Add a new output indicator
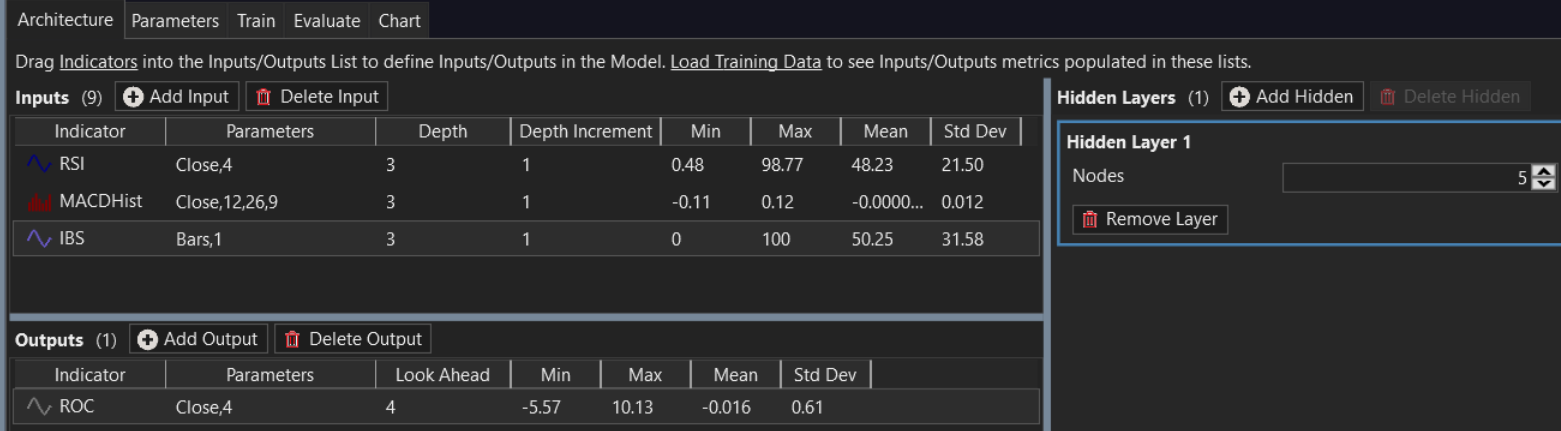The height and width of the screenshot is (431, 1561). (198, 339)
